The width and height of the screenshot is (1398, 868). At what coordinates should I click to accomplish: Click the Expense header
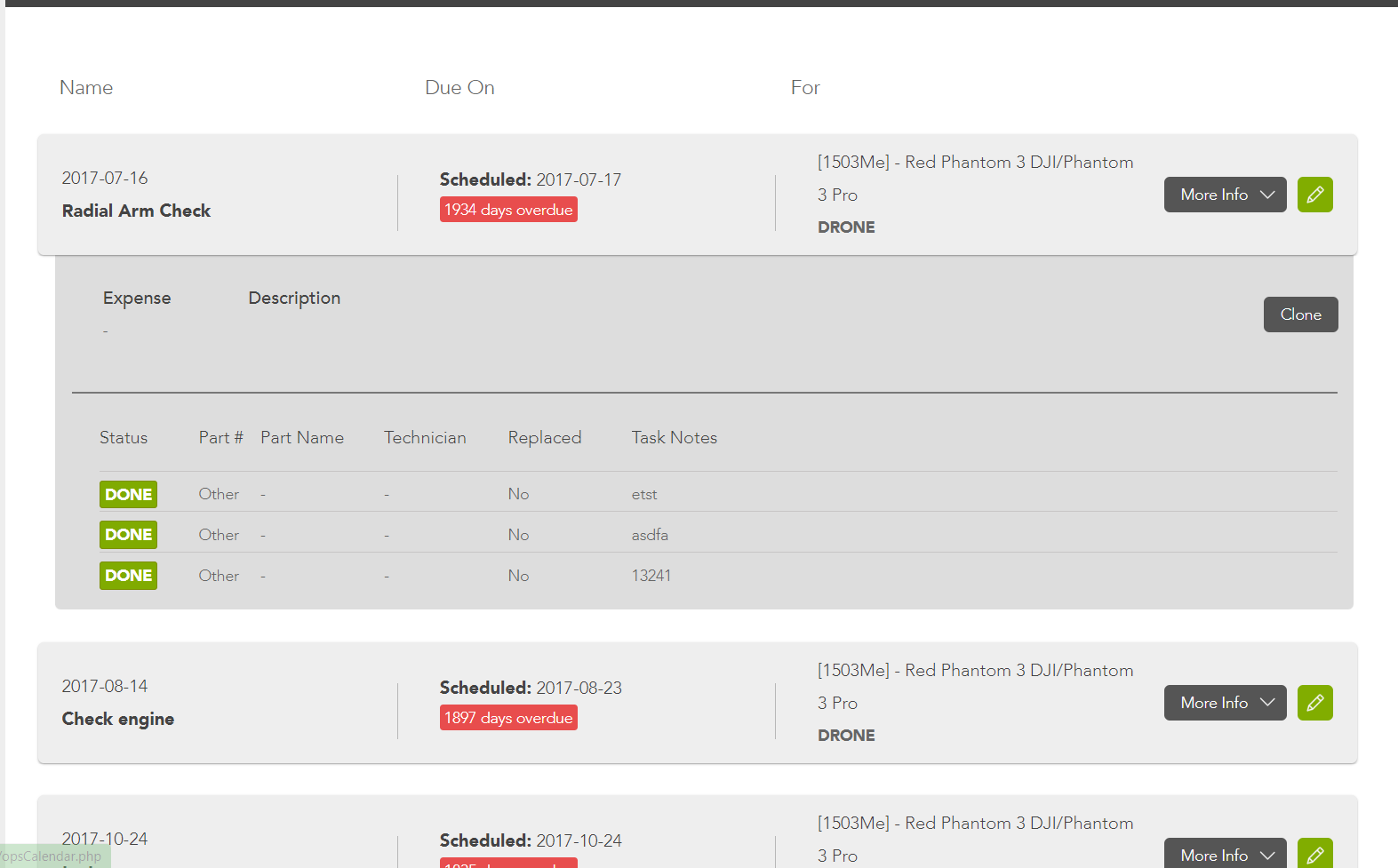click(137, 299)
